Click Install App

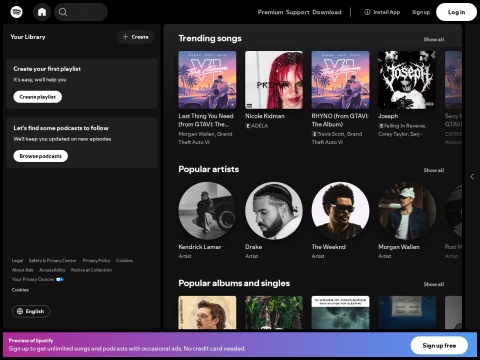tap(382, 12)
